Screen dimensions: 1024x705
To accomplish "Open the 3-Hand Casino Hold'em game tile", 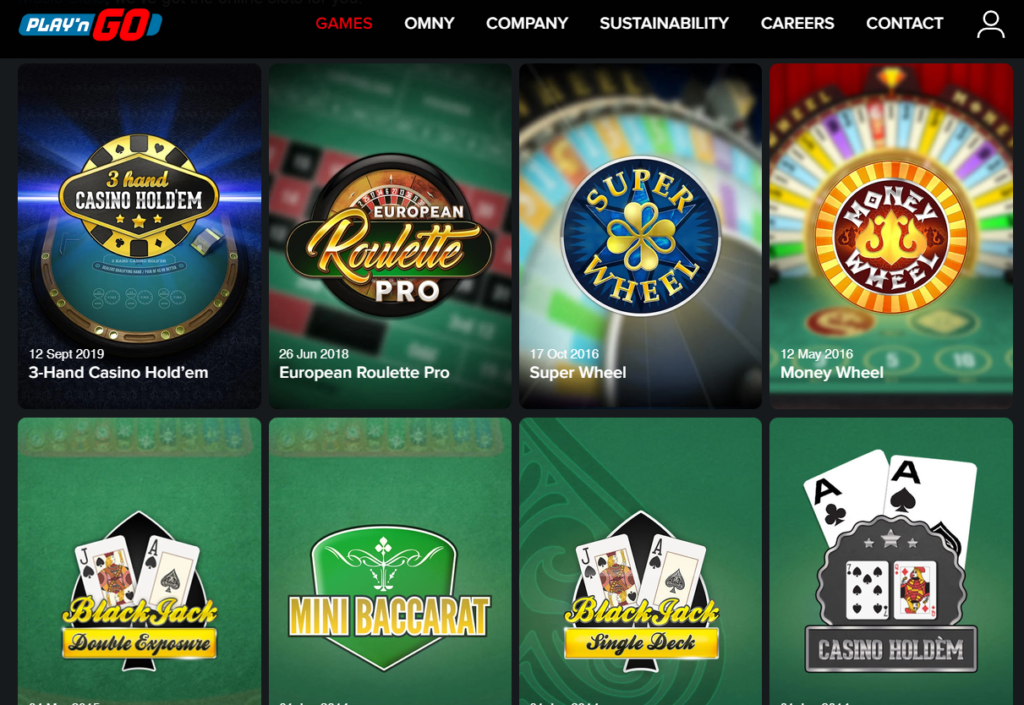I will (139, 236).
